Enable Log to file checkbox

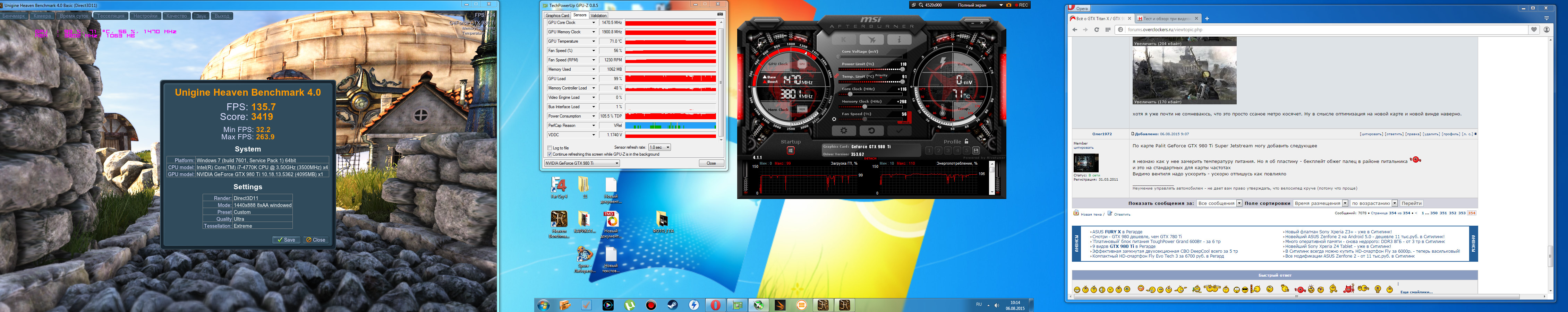[549, 148]
